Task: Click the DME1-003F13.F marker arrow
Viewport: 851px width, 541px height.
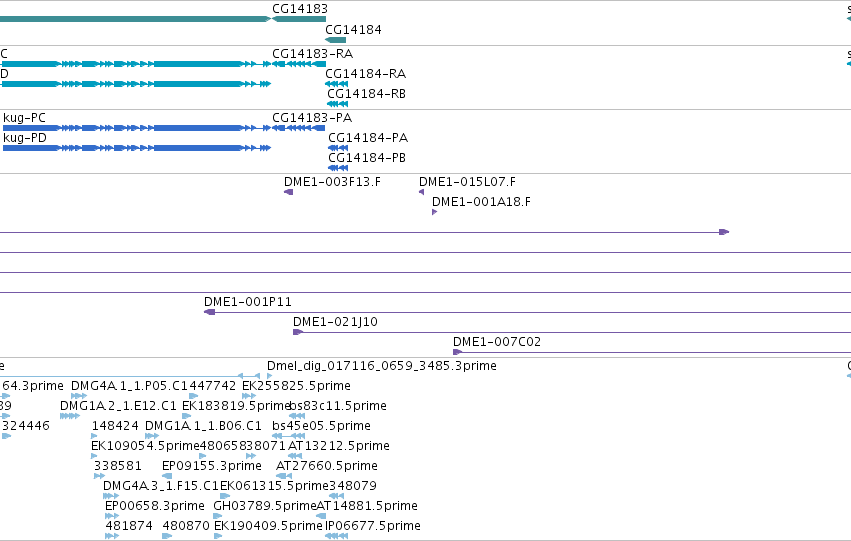Action: (289, 192)
